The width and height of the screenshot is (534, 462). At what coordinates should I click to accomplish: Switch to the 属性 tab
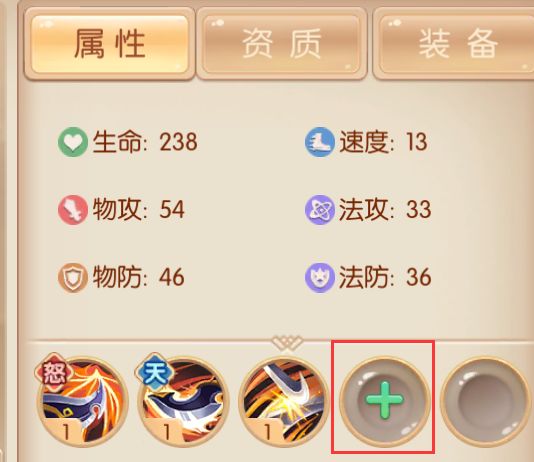[x=110, y=44]
